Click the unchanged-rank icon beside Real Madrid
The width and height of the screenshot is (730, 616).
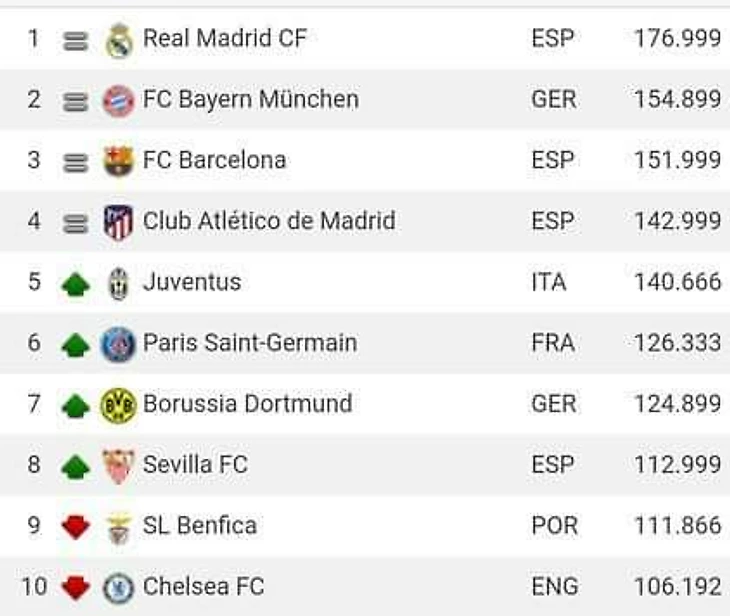coord(75,41)
